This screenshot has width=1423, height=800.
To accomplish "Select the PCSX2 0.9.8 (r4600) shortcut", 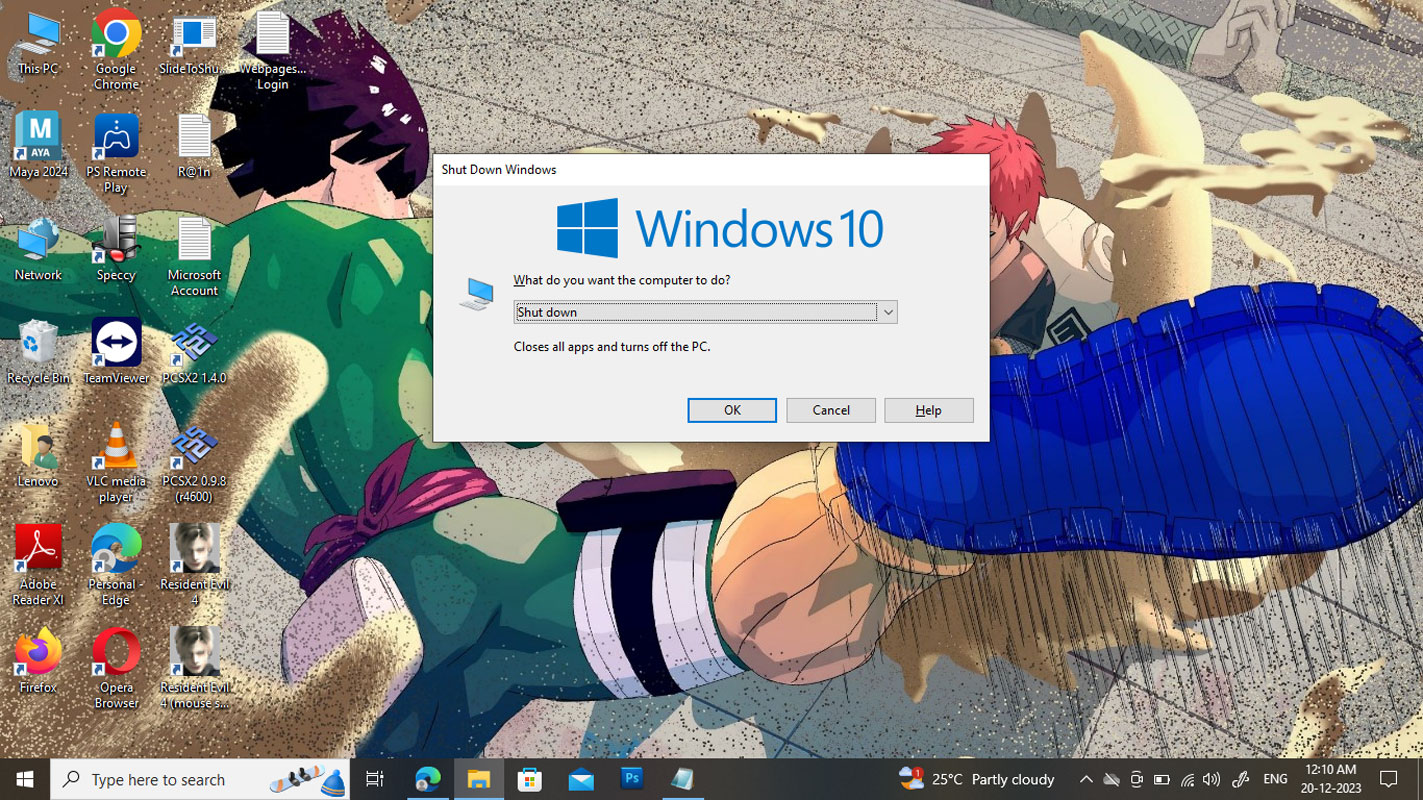I will 194,461.
